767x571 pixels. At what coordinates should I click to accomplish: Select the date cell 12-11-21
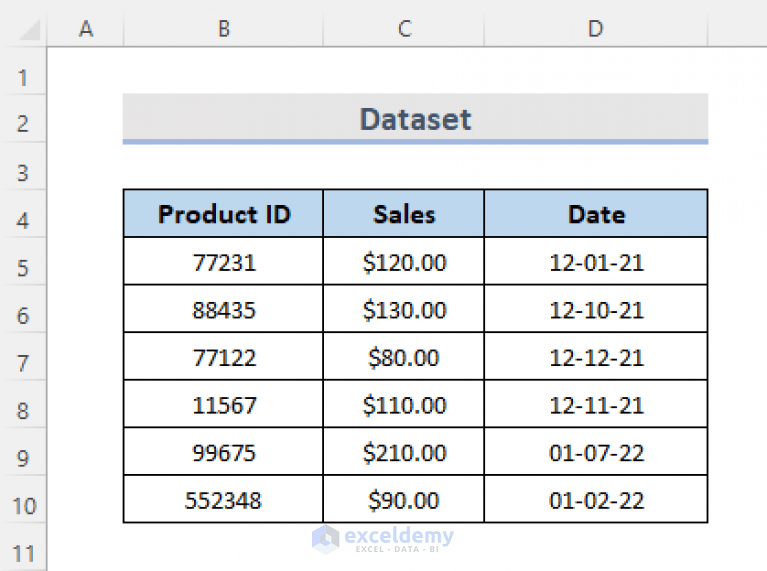point(596,404)
